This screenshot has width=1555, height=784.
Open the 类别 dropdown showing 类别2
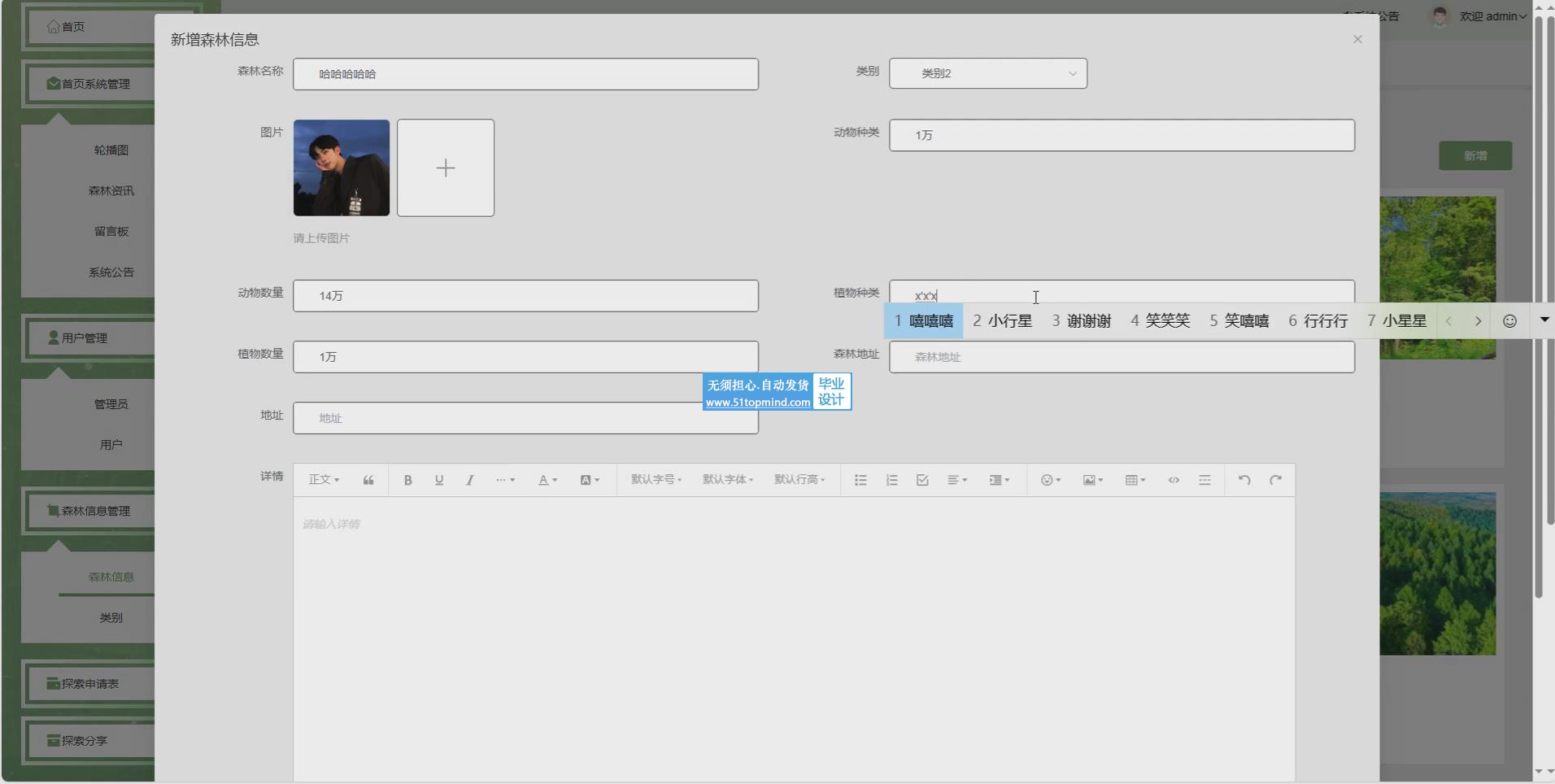987,73
